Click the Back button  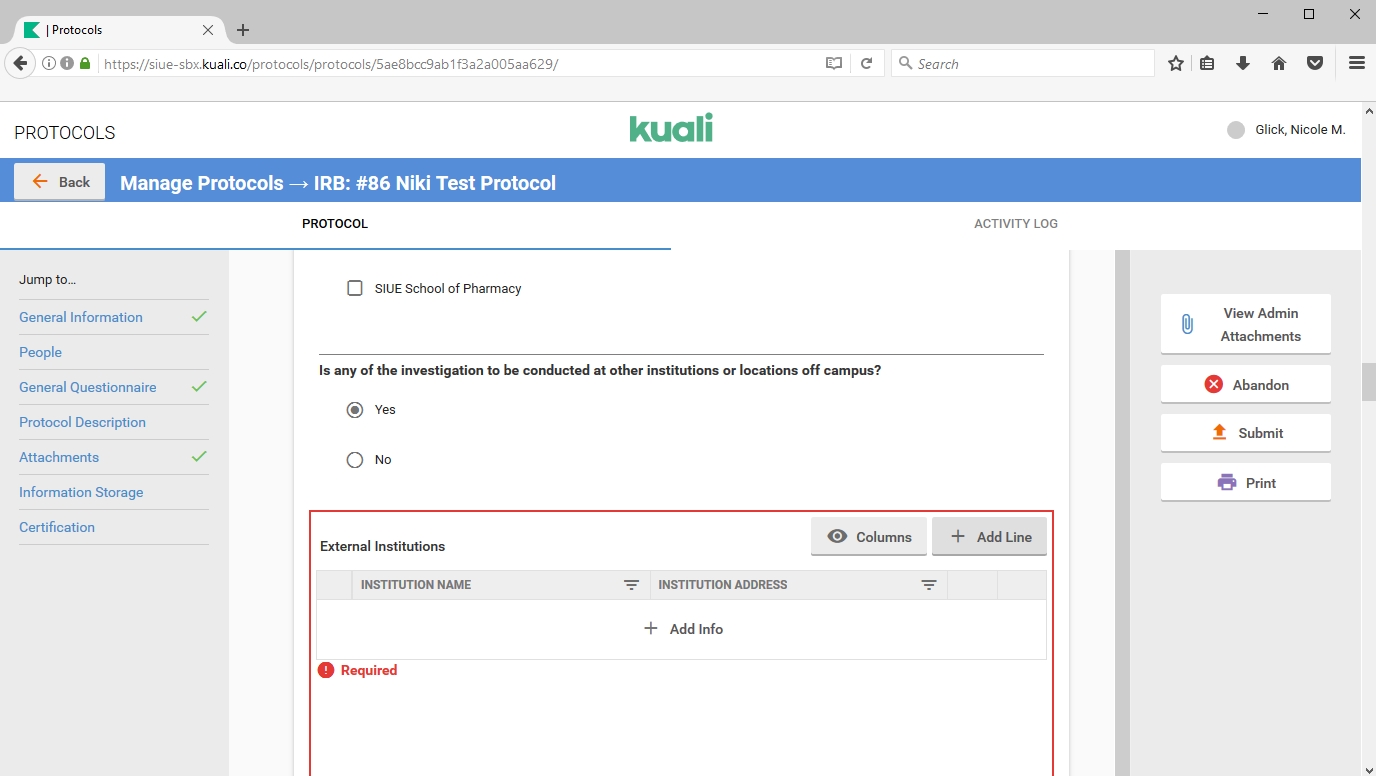click(x=60, y=182)
